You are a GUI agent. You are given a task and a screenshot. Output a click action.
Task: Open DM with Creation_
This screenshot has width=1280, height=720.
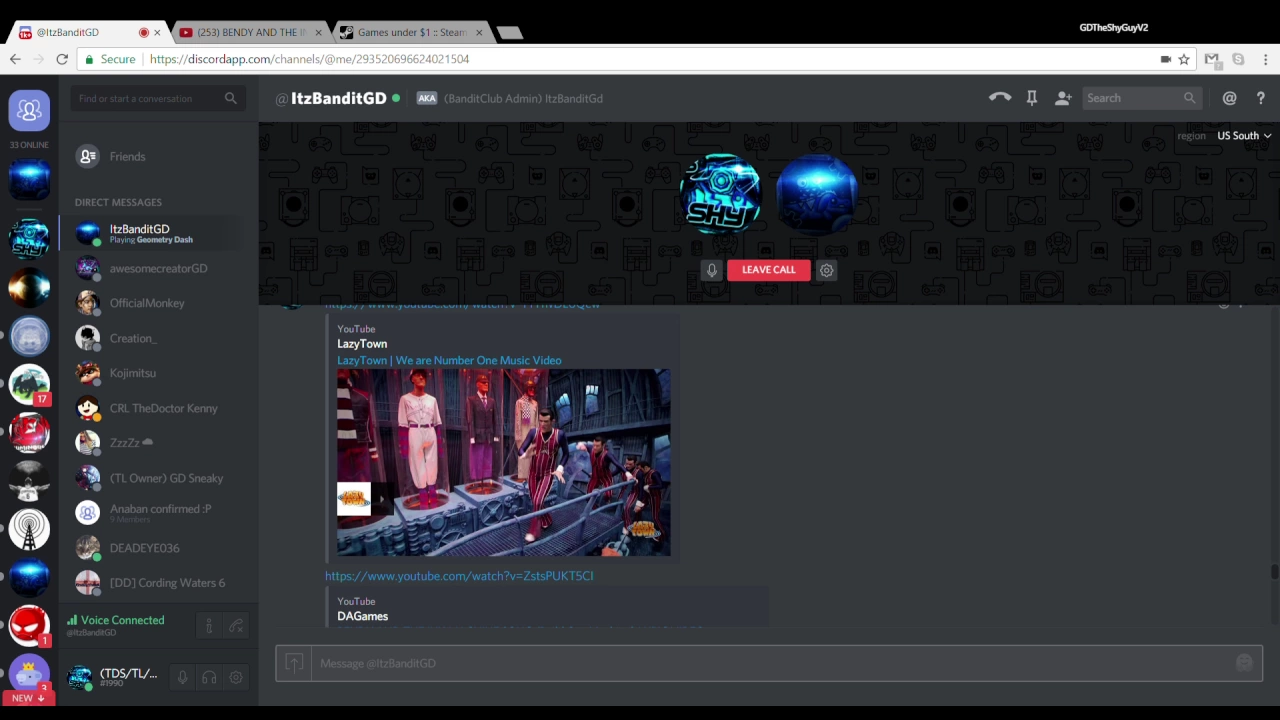158,338
